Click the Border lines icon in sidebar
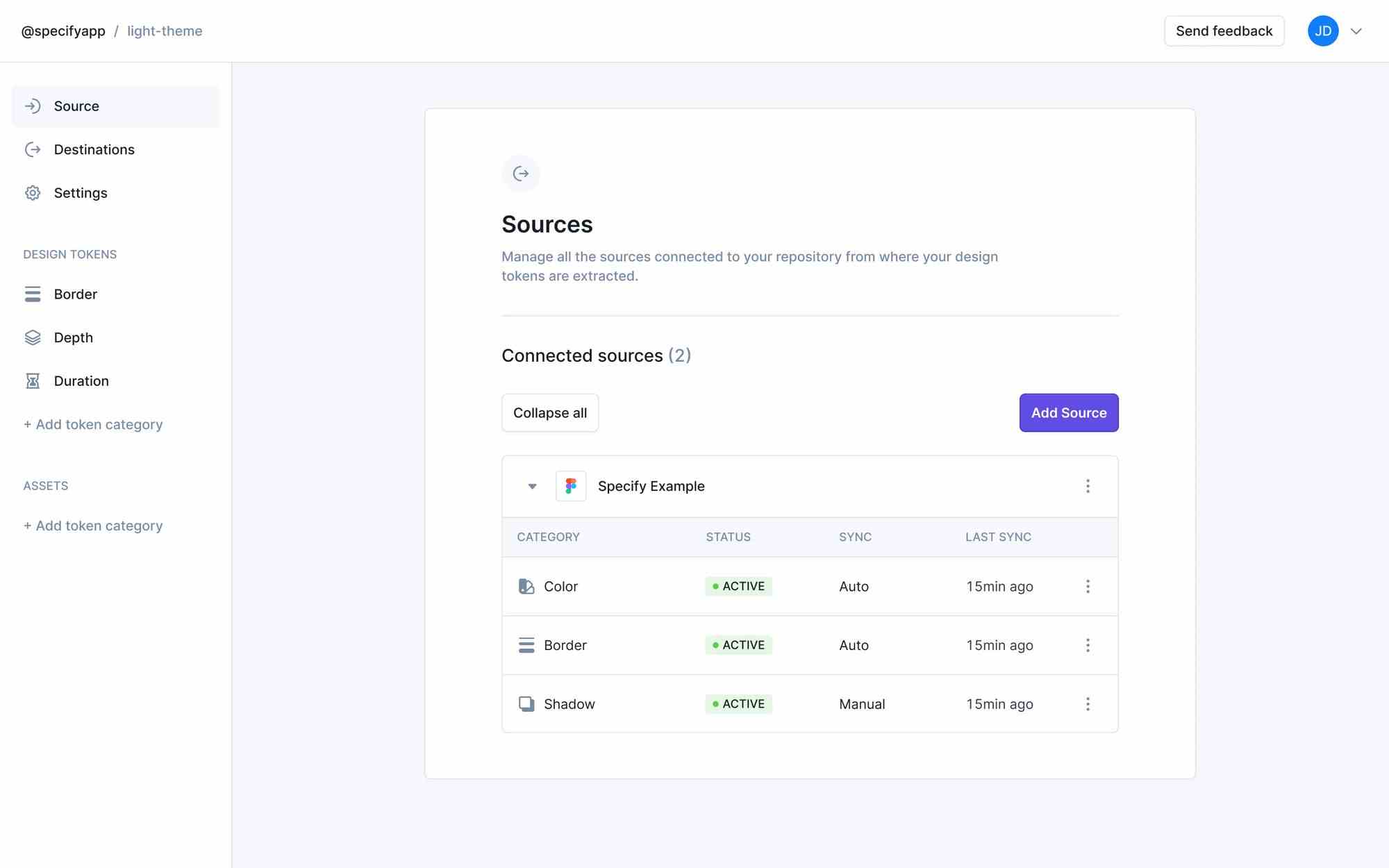 33,294
